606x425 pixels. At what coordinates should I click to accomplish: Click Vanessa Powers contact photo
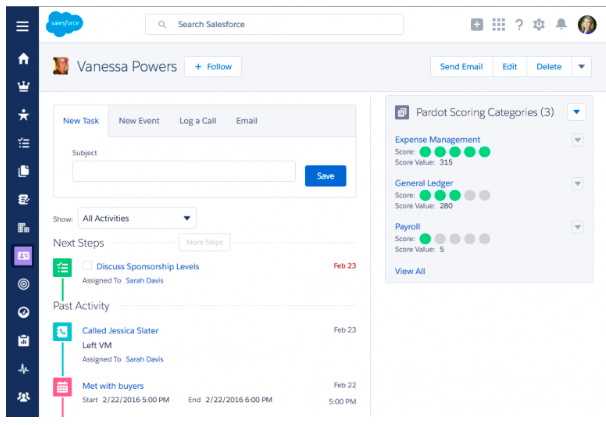[x=61, y=66]
